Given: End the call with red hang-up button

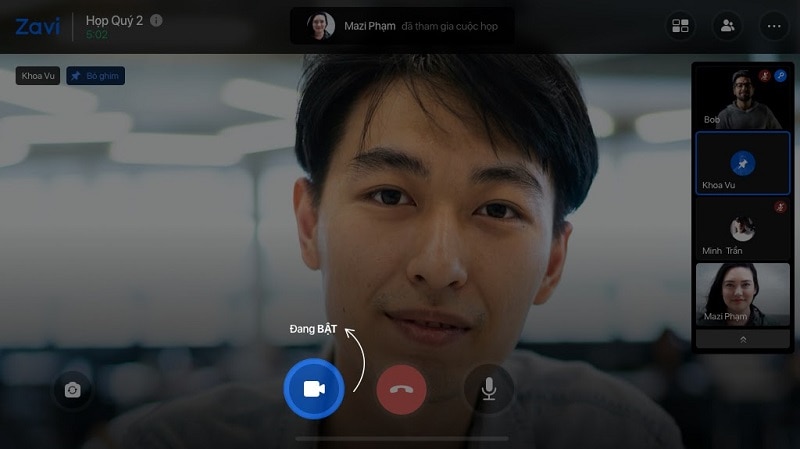Looking at the screenshot, I should [401, 389].
